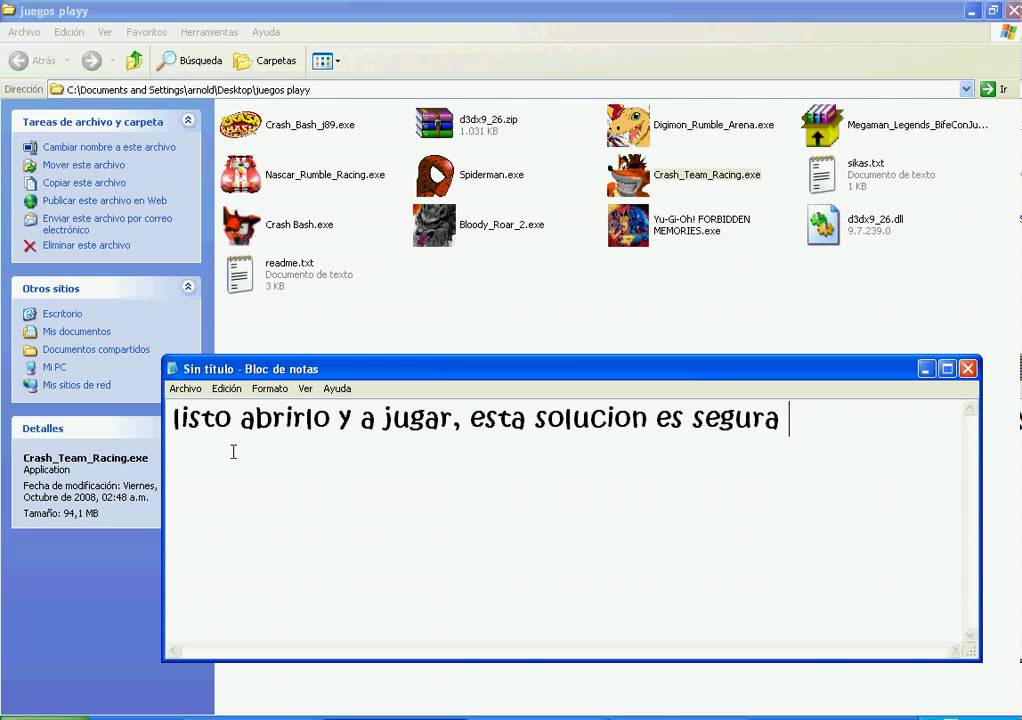
Task: Select the Crash_Team_Racing.exe icon
Action: [628, 175]
